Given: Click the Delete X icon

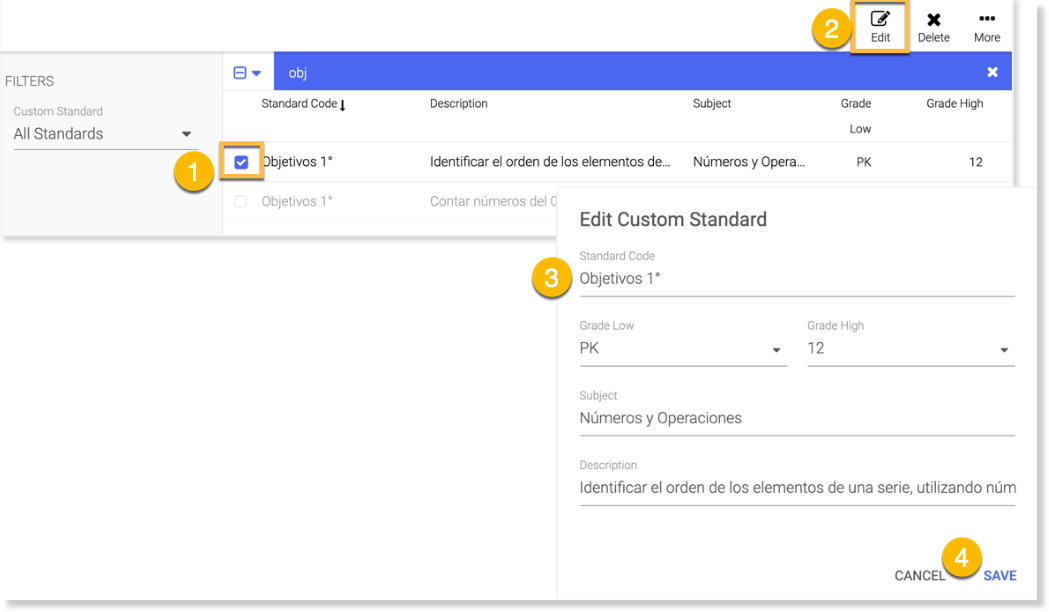Looking at the screenshot, I should click(x=933, y=20).
